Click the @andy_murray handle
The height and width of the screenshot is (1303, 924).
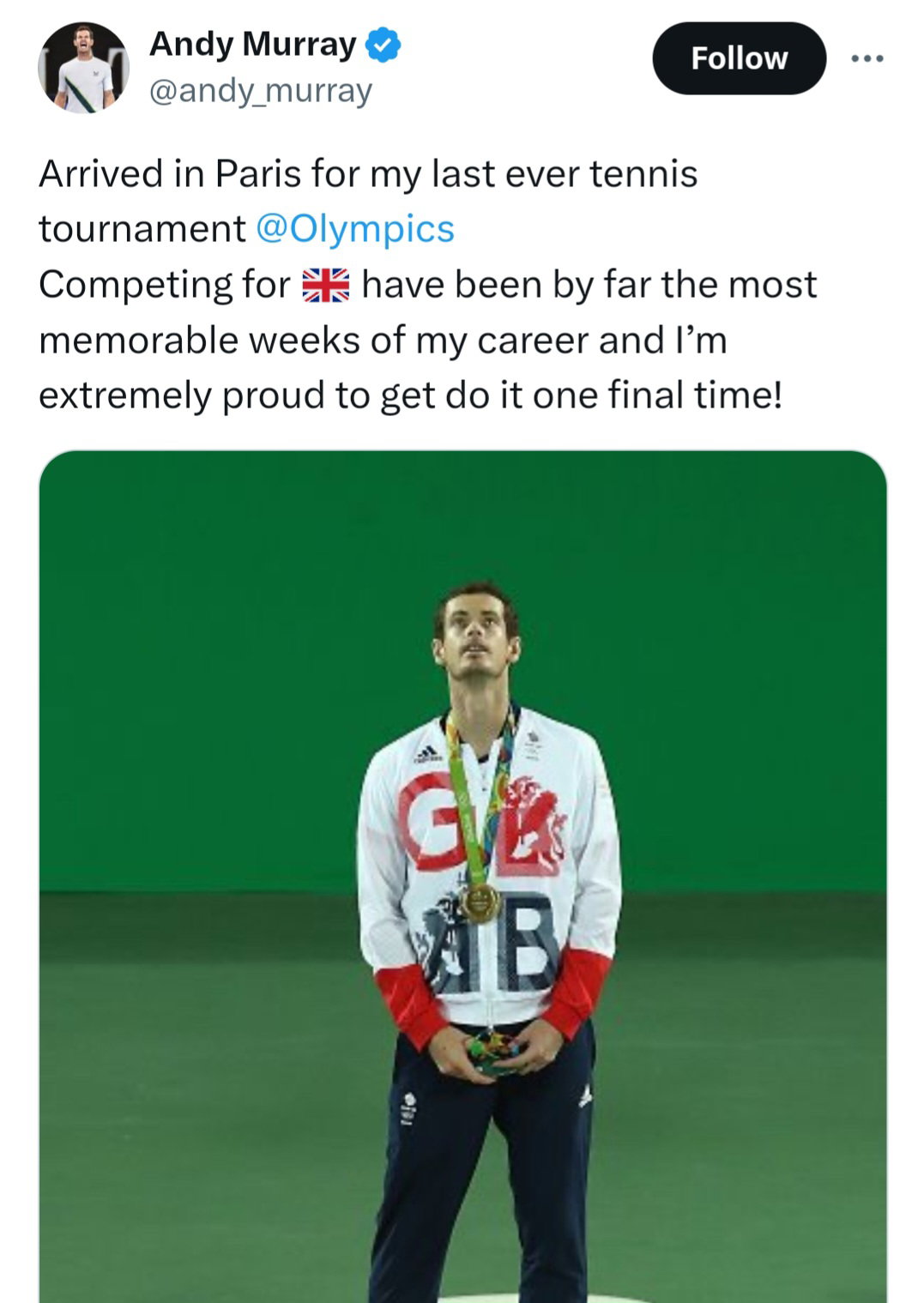pos(261,91)
